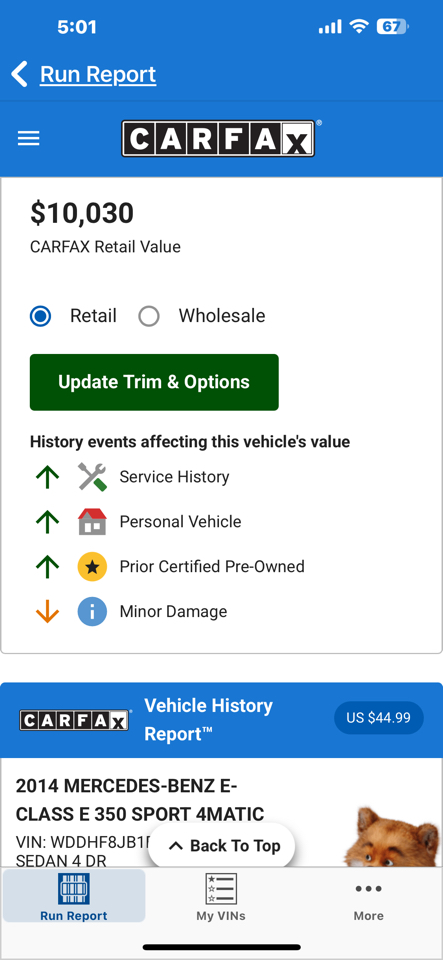443x960 pixels.
Task: Tap the back chevron arrow
Action: point(20,74)
